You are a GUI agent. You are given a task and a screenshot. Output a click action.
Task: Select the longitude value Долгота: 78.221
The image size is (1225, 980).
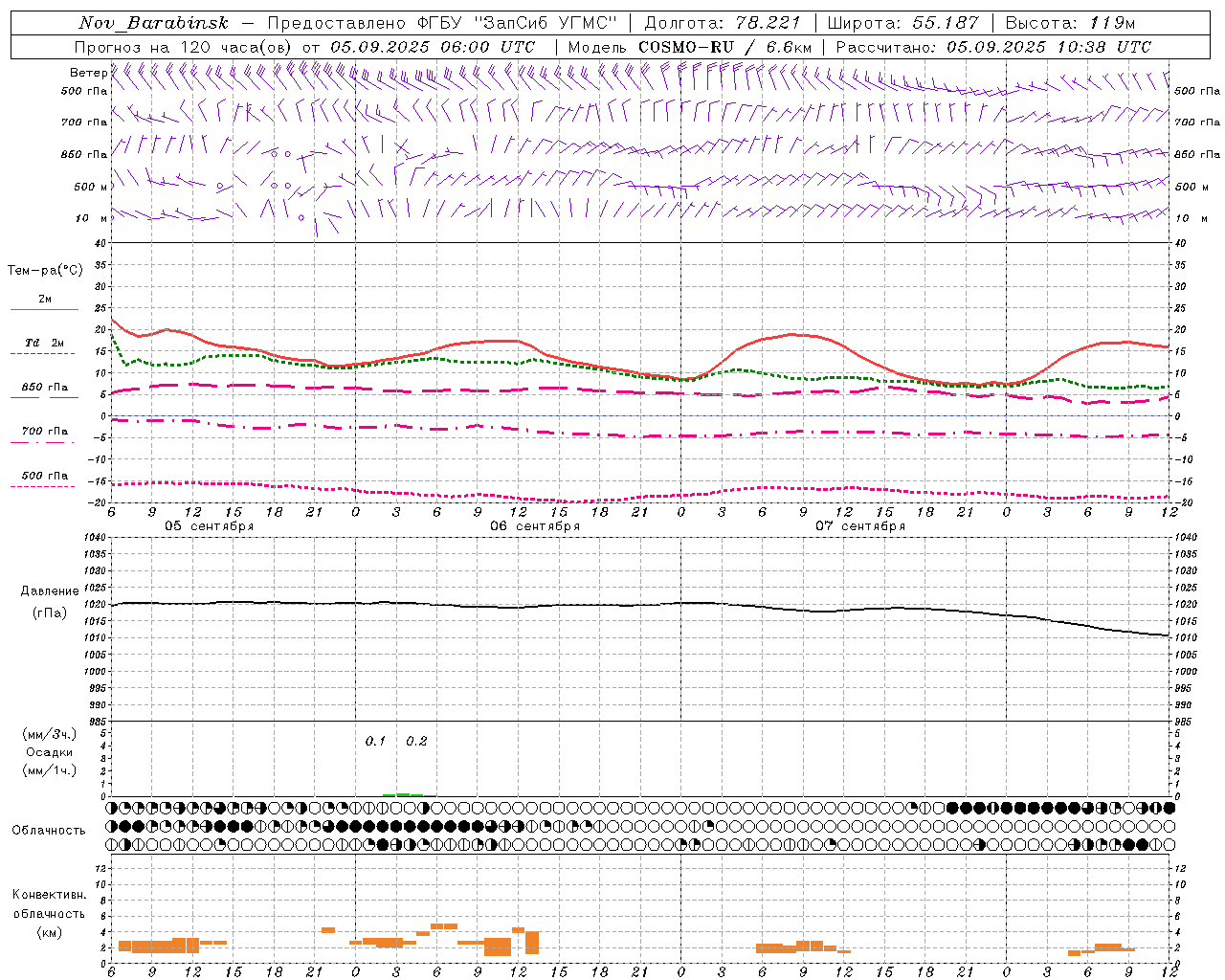pos(724,23)
